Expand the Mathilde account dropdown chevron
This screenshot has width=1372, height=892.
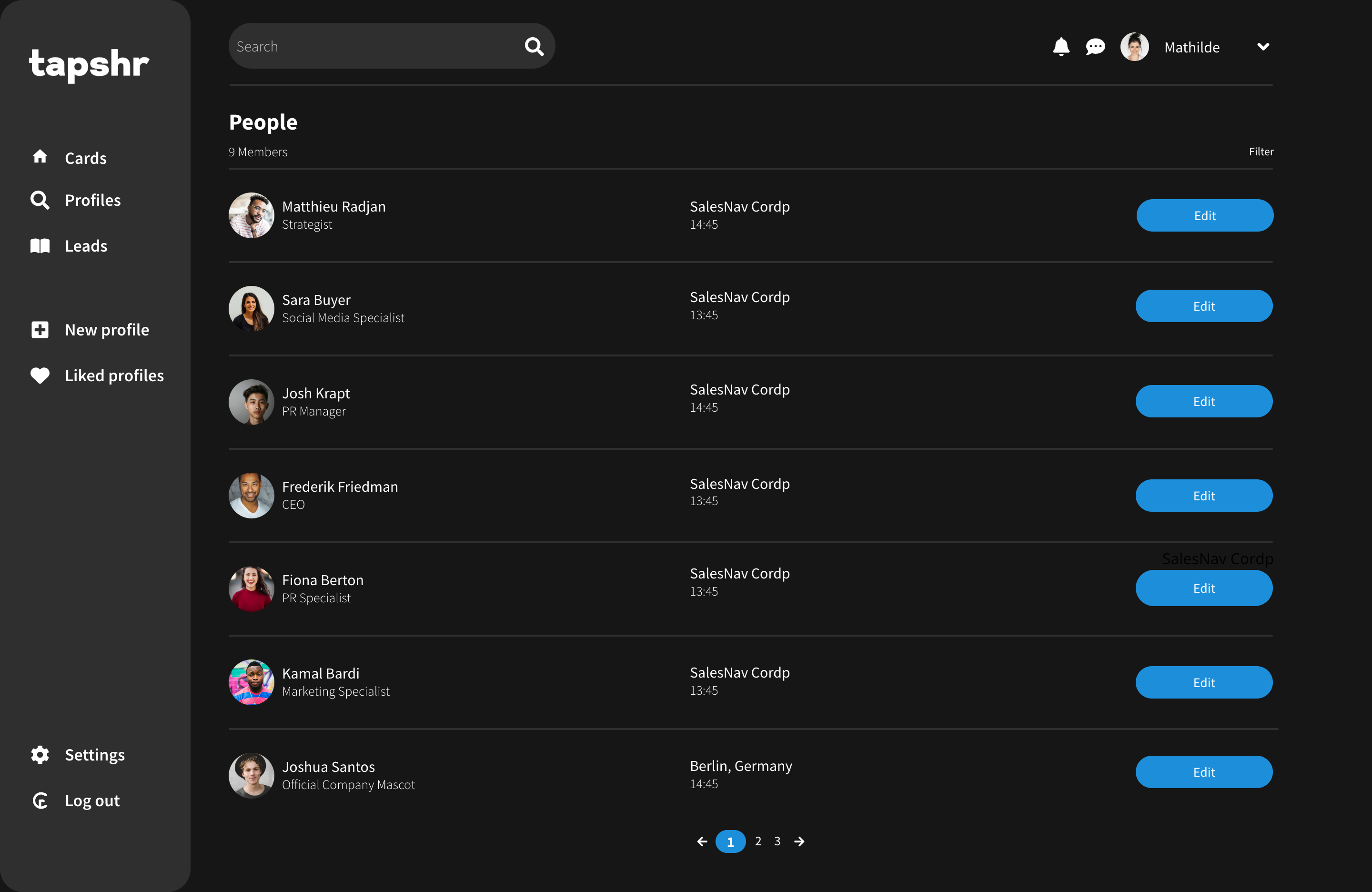click(1262, 47)
